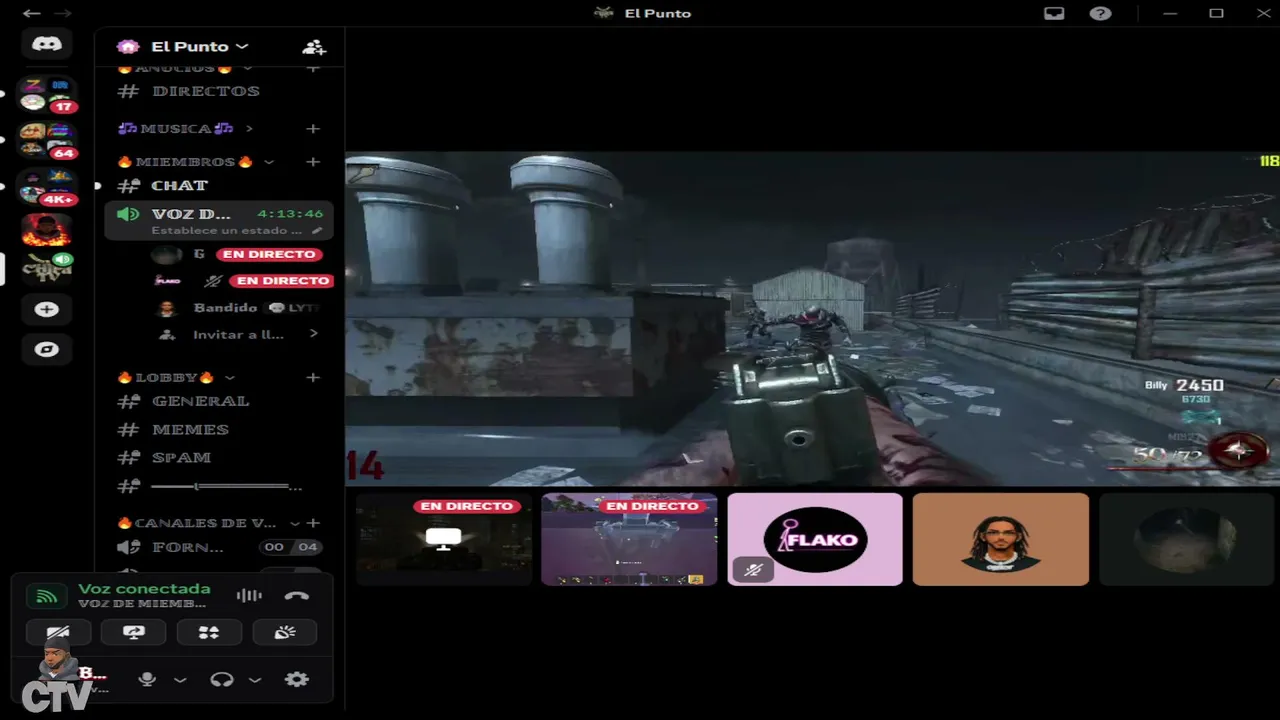Open the inbox icon in title bar
This screenshot has width=1280, height=720.
click(x=1054, y=13)
